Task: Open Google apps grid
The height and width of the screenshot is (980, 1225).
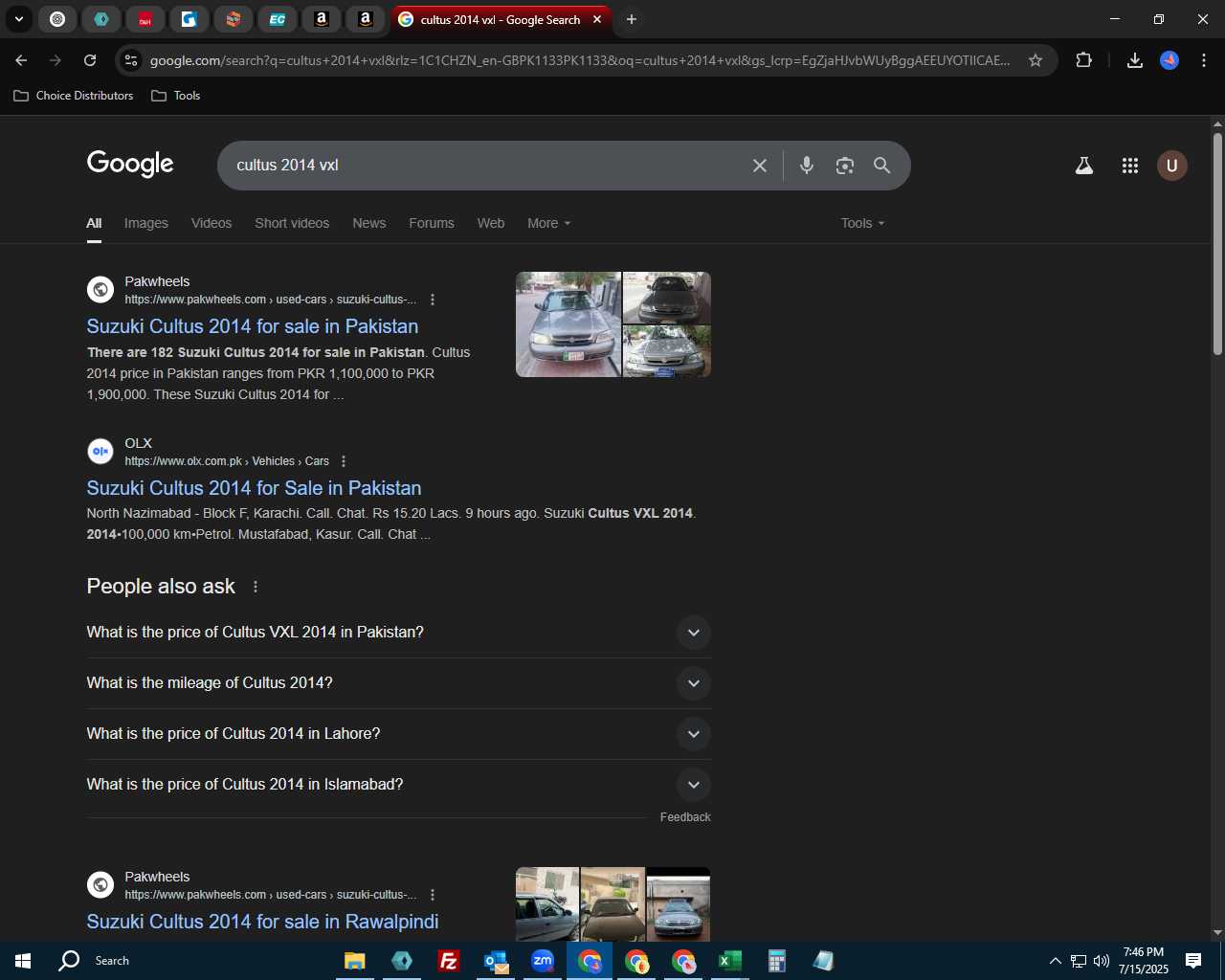Action: [x=1130, y=166]
